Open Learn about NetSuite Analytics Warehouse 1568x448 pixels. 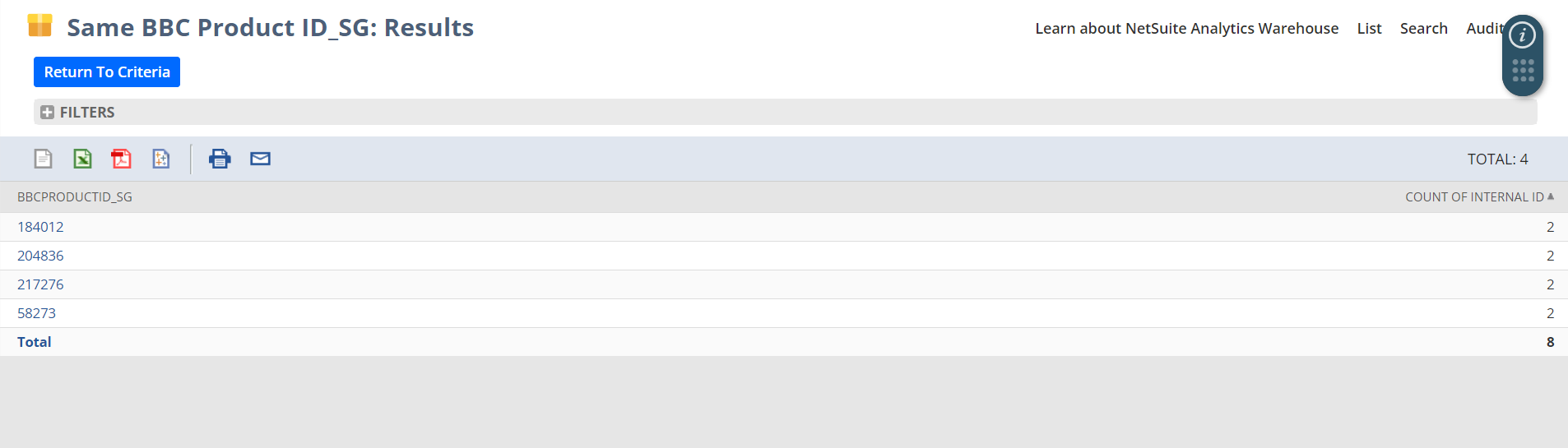click(1186, 29)
